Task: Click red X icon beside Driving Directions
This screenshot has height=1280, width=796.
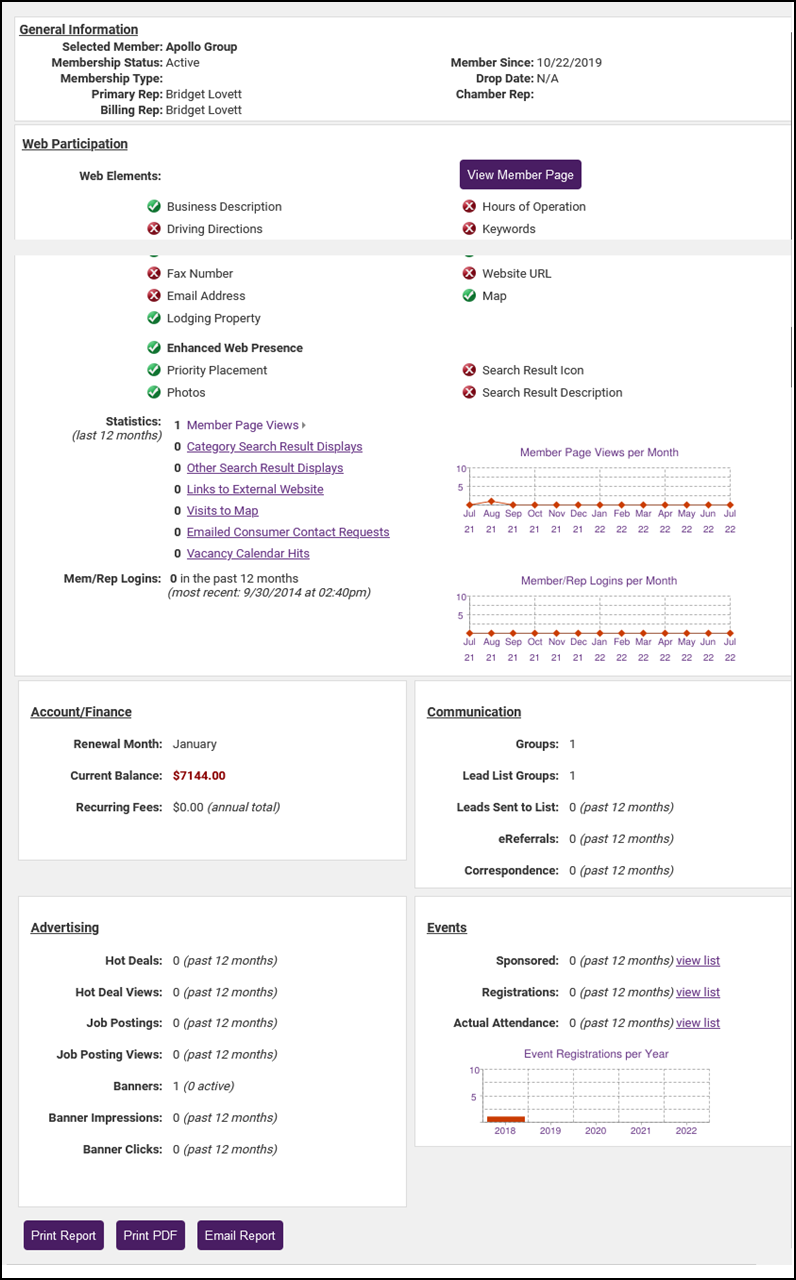Action: (154, 229)
